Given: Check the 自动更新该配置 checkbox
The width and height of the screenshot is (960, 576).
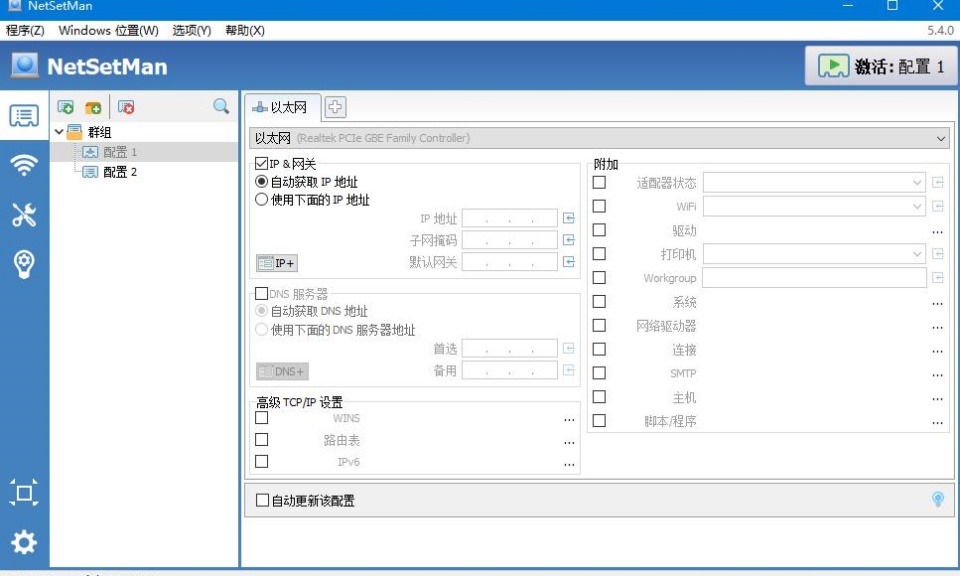Looking at the screenshot, I should click(262, 500).
